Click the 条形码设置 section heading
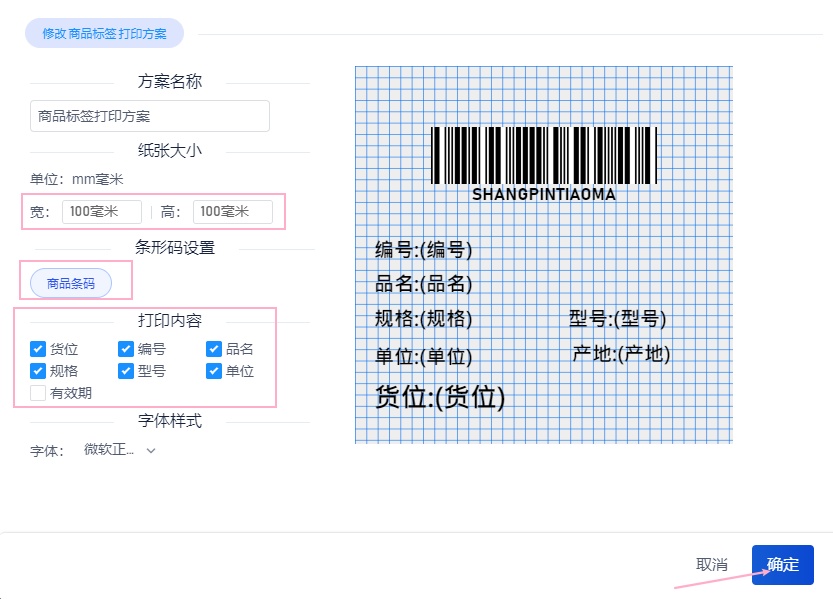 pyautogui.click(x=175, y=247)
